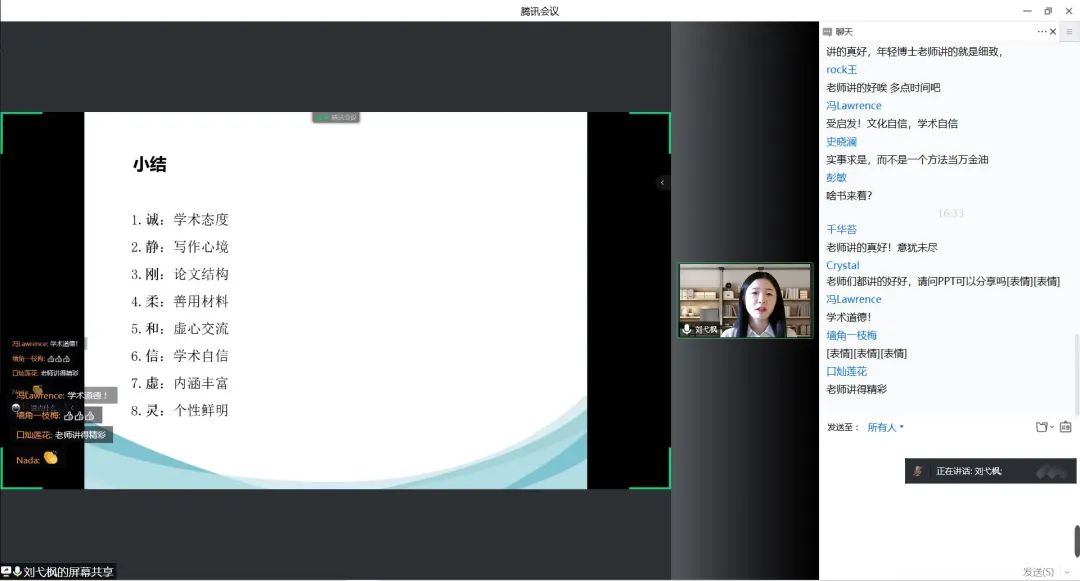Open the hamburger menu at top-right of chat
The image size is (1080, 581).
pos(1069,32)
